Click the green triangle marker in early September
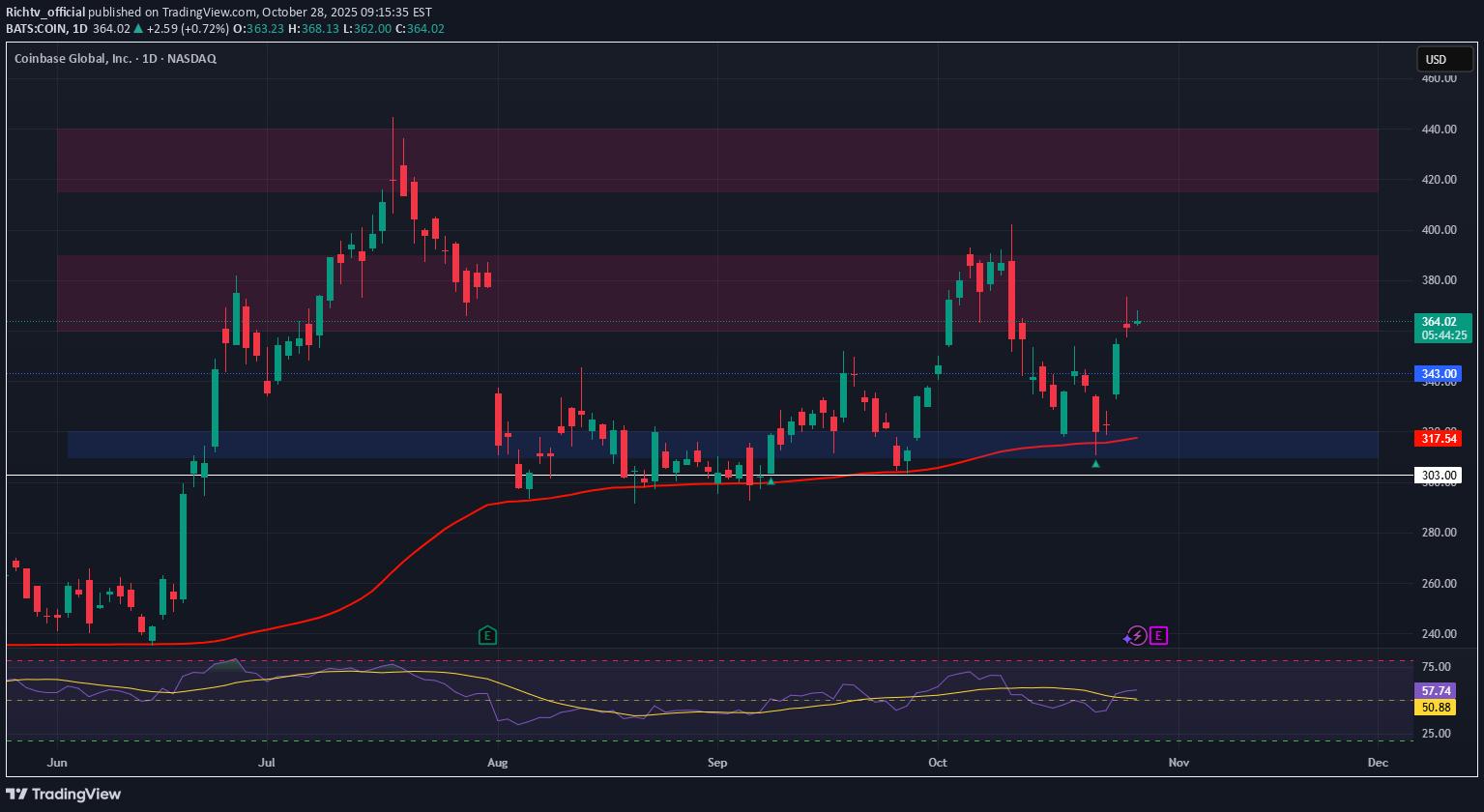This screenshot has height=812, width=1484. tap(771, 480)
